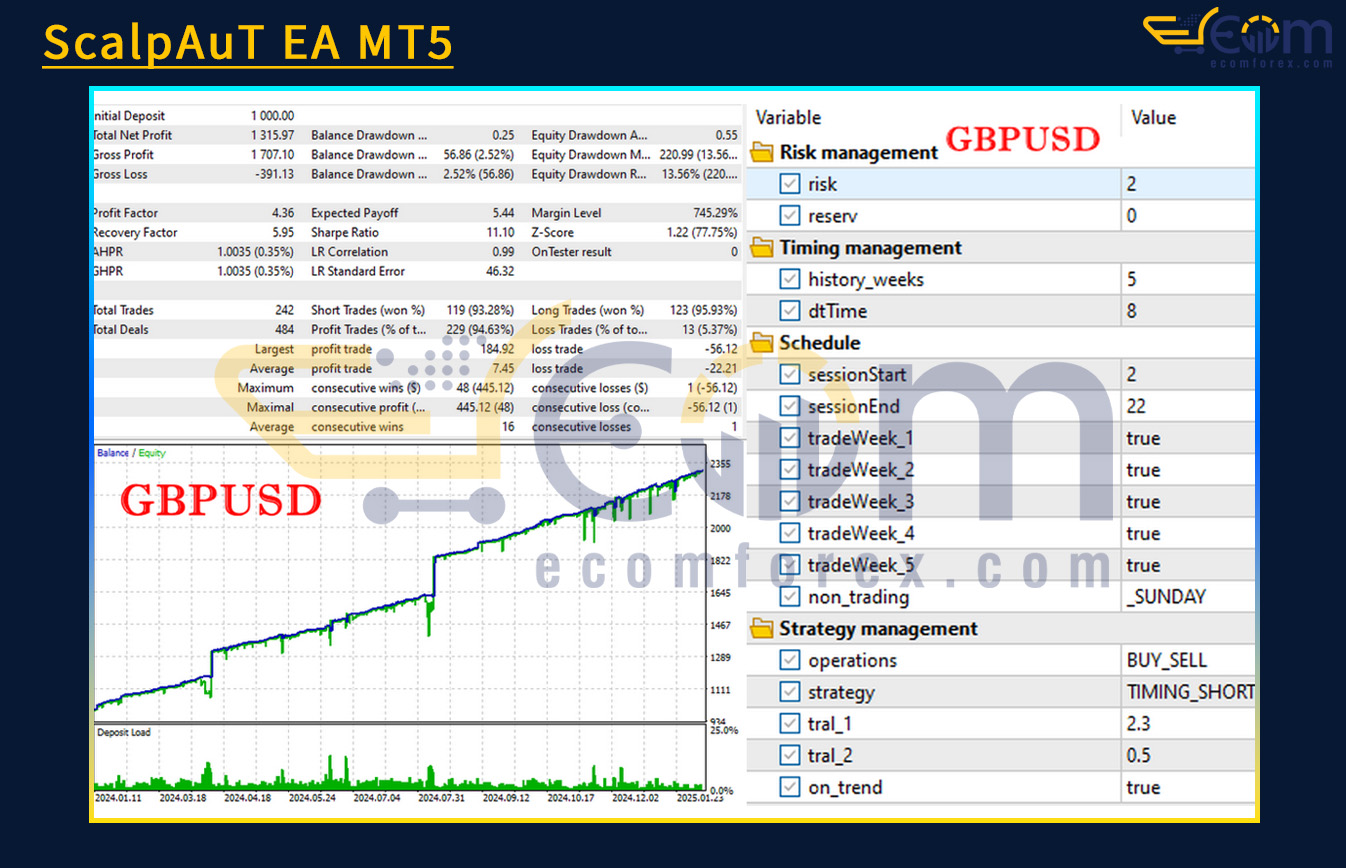Screen dimensions: 1346x868
Task: Select the Strategy management group row
Action: [x=1001, y=629]
